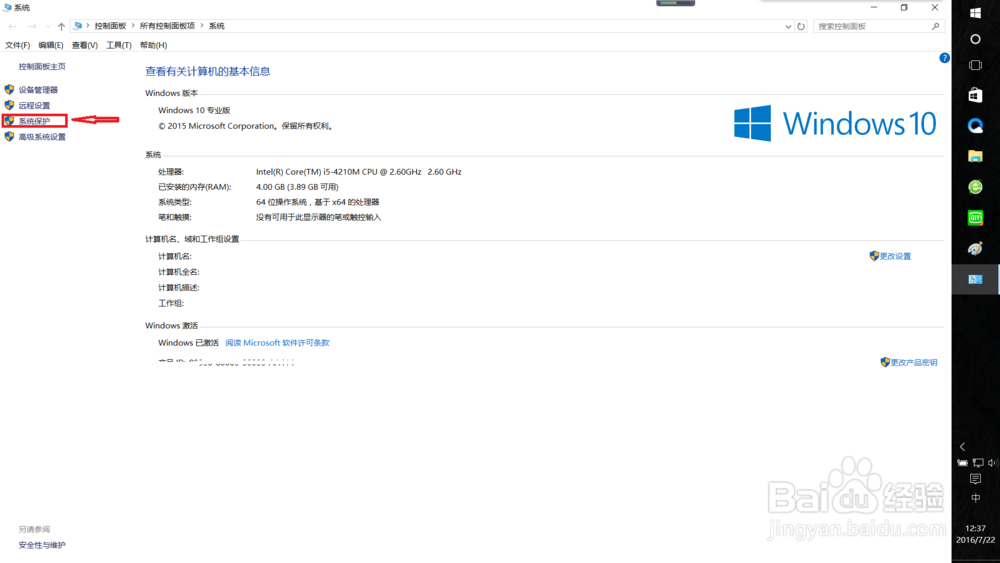Click the 4.00 GB RAM value
Viewport: 1000px width, 563px height.
(297, 187)
